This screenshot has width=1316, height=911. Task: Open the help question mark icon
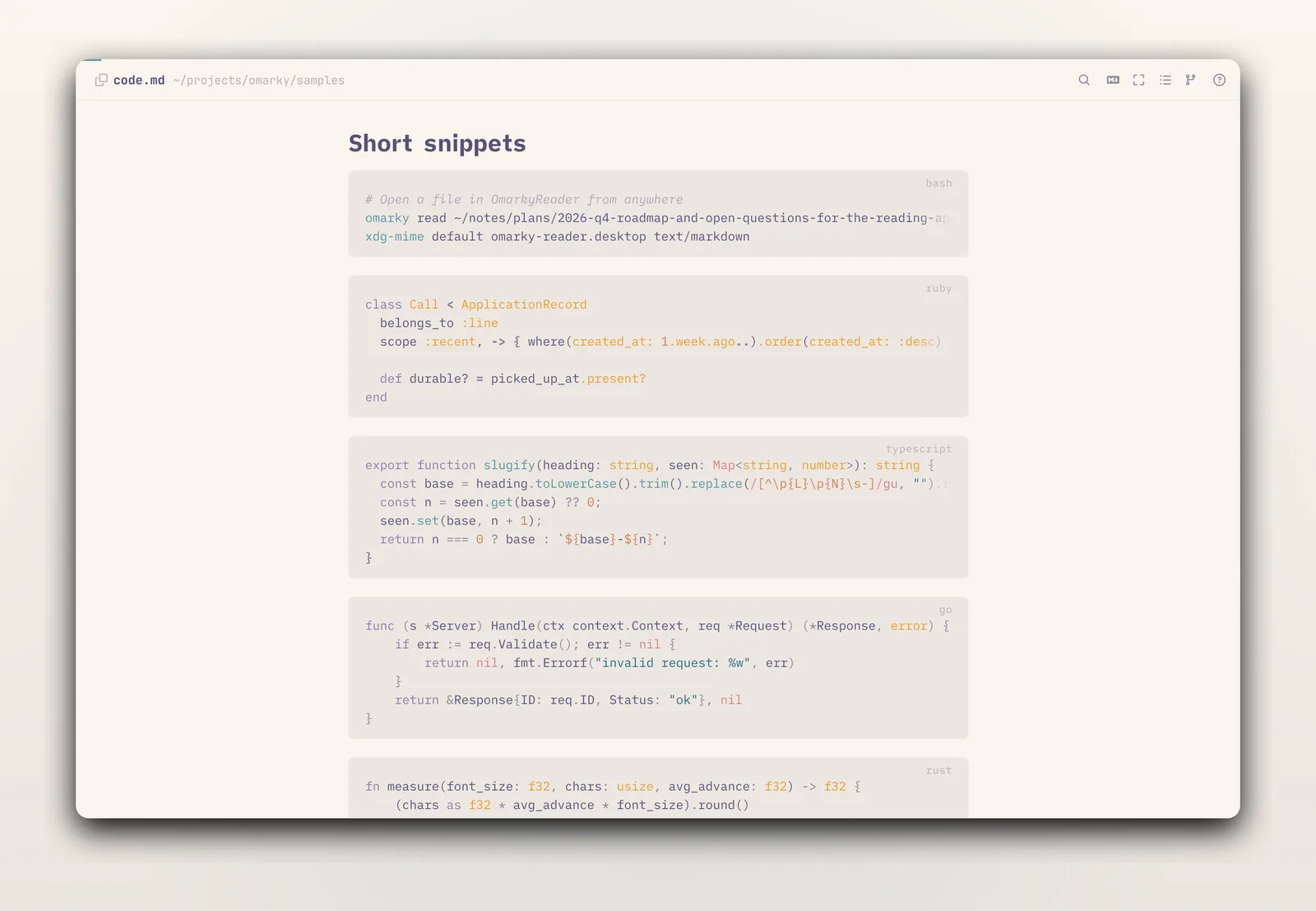pyautogui.click(x=1219, y=80)
